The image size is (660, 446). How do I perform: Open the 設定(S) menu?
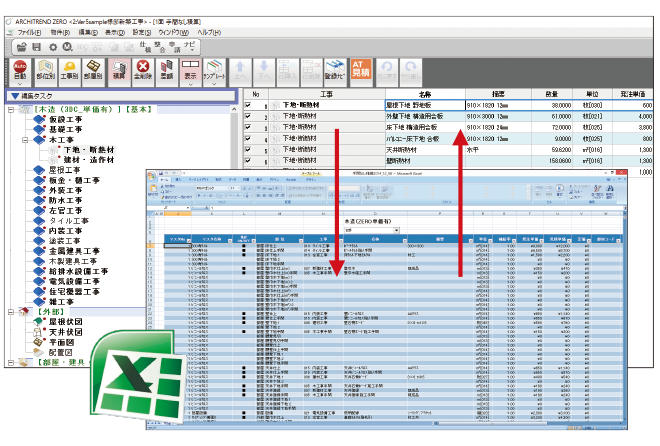142,32
